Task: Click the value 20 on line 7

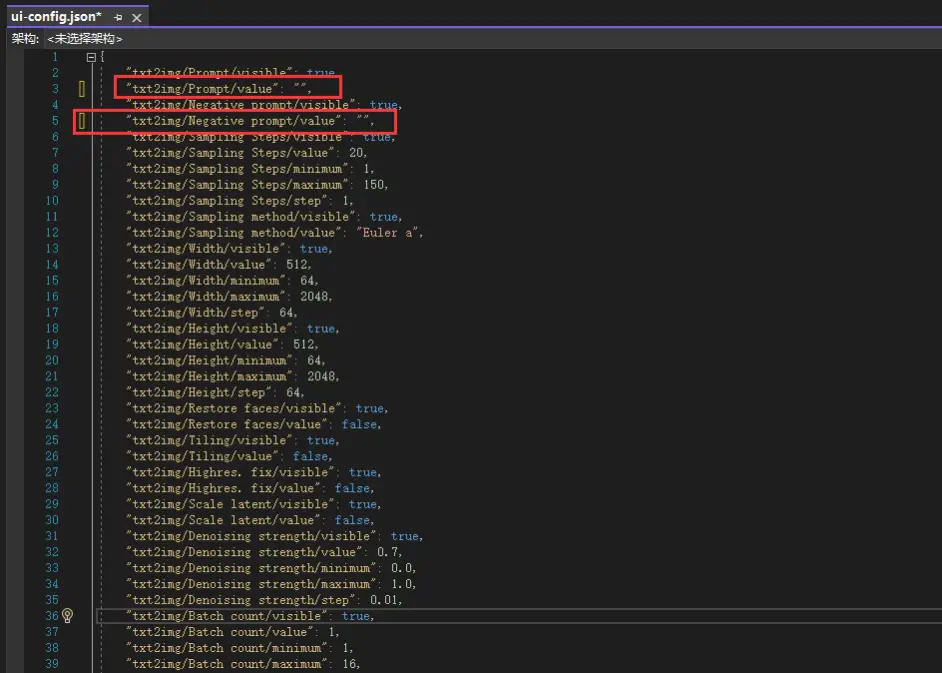Action: coord(357,153)
